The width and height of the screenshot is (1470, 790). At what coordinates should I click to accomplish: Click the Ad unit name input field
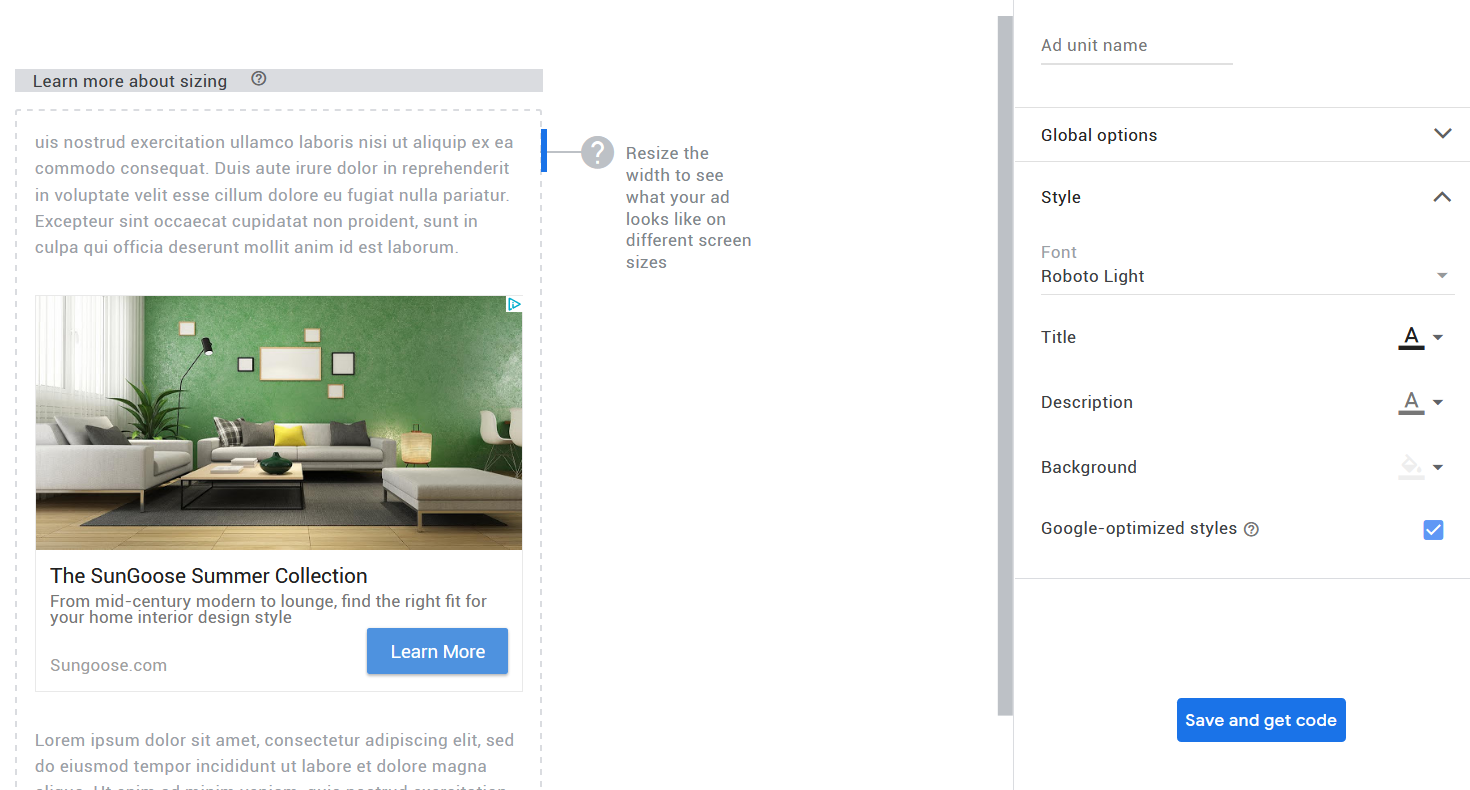pos(1135,45)
